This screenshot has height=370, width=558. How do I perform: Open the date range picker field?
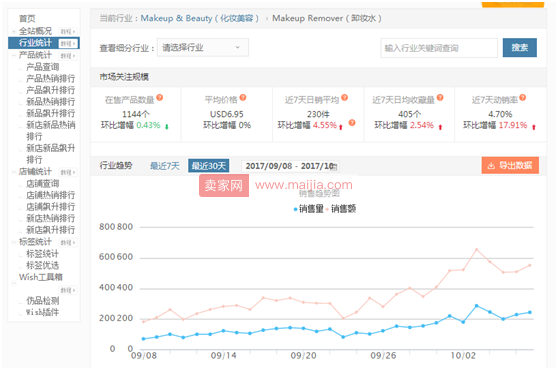coord(290,166)
